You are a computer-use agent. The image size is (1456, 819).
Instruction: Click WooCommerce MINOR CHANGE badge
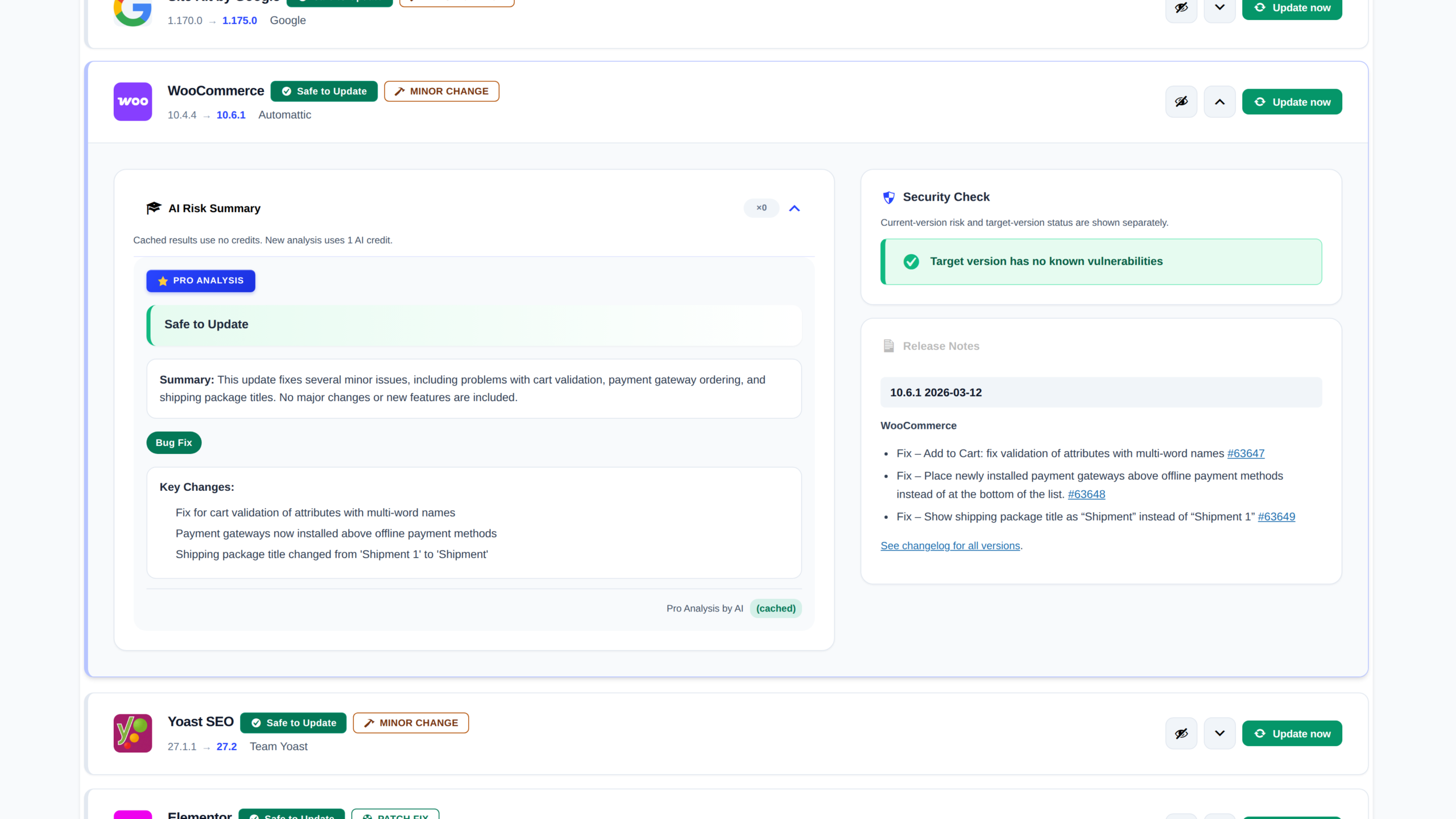tap(441, 91)
